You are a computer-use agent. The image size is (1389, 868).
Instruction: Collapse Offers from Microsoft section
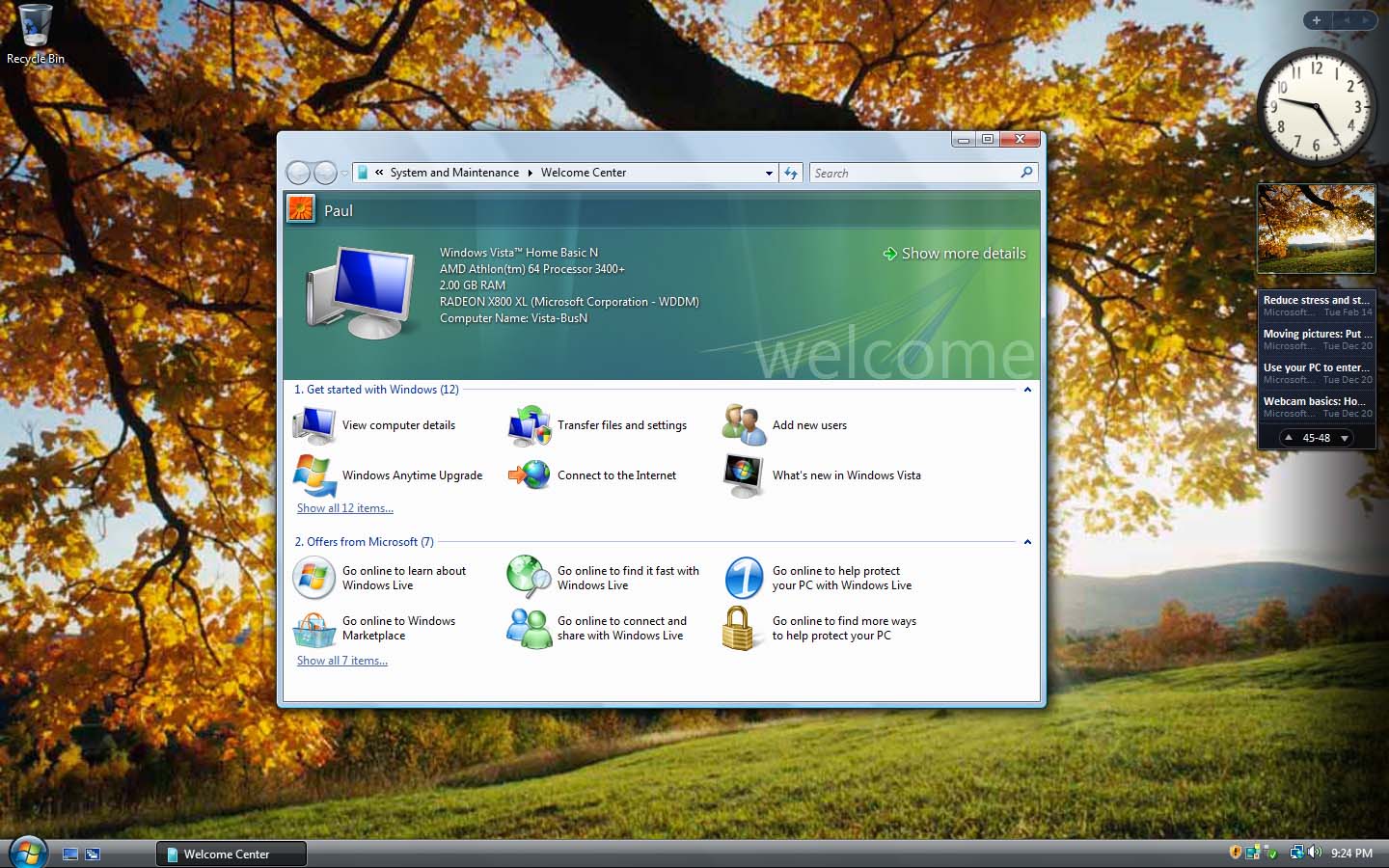click(1027, 542)
